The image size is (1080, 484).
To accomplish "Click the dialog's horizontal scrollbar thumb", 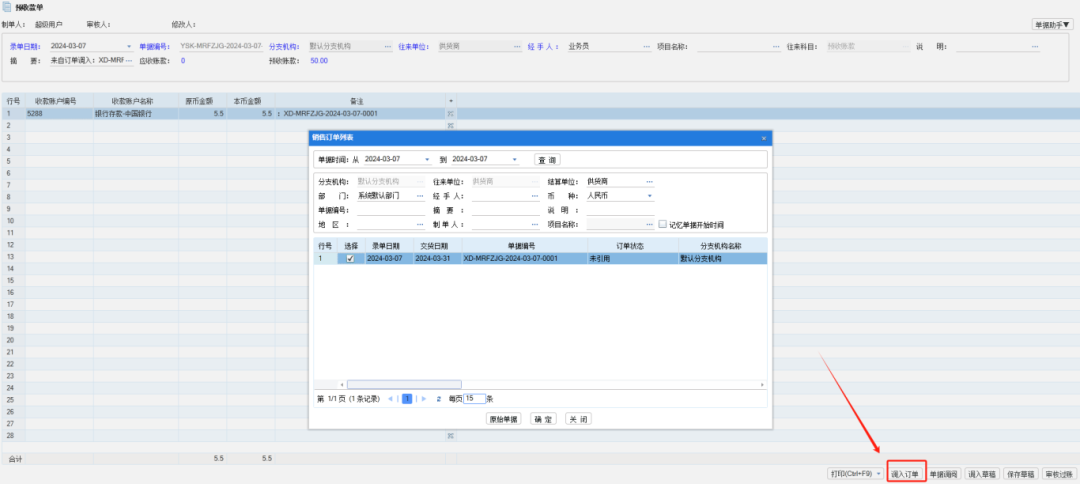I will pos(404,384).
